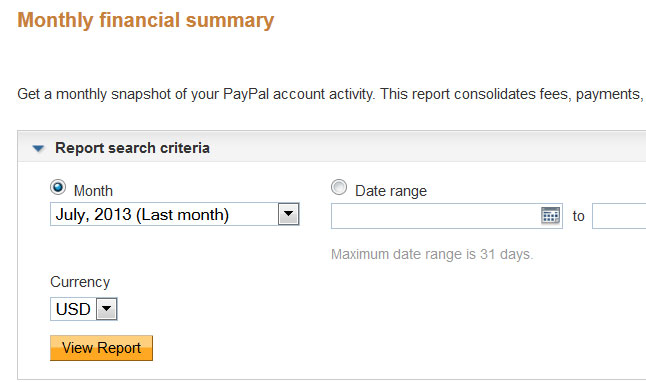Screen dimensions: 646x382
Task: Click the 'to' label between date fields
Action: (x=578, y=216)
